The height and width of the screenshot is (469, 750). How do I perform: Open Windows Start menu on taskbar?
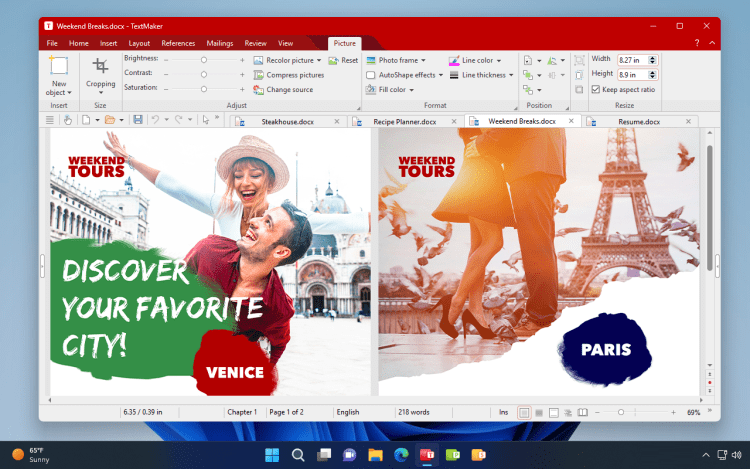click(272, 455)
